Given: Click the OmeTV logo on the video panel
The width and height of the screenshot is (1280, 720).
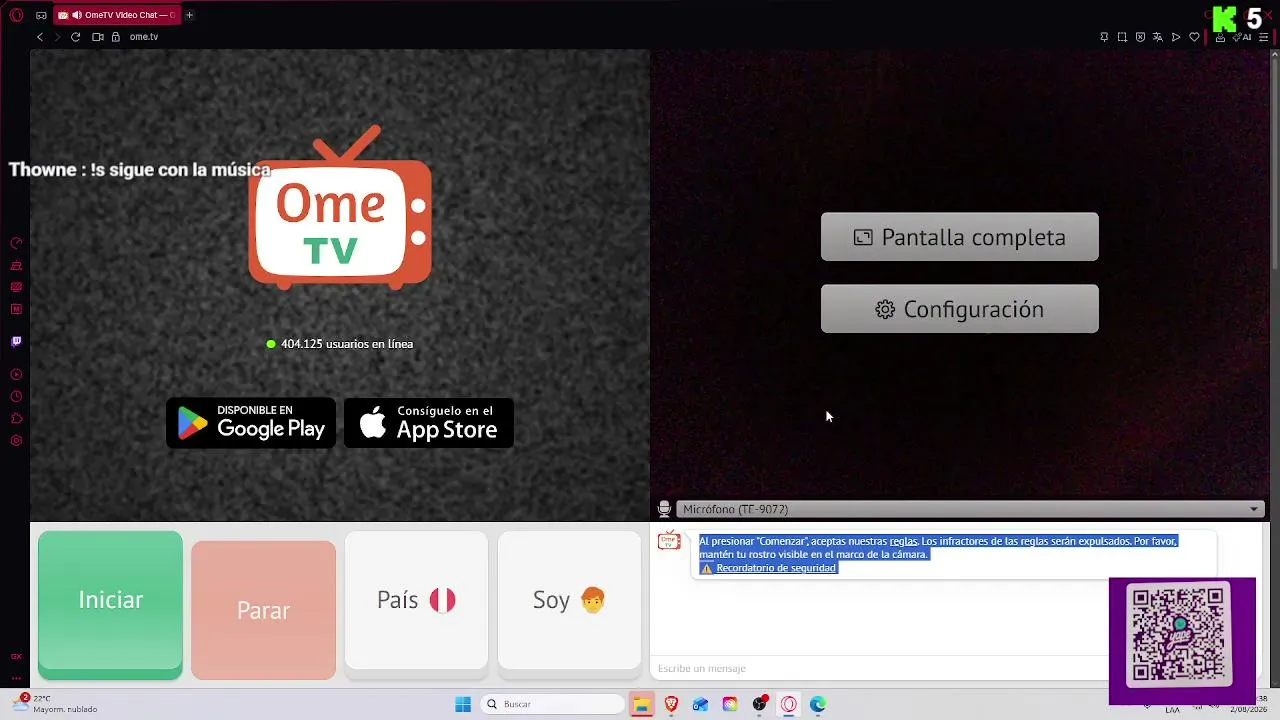Looking at the screenshot, I should pos(340,207).
